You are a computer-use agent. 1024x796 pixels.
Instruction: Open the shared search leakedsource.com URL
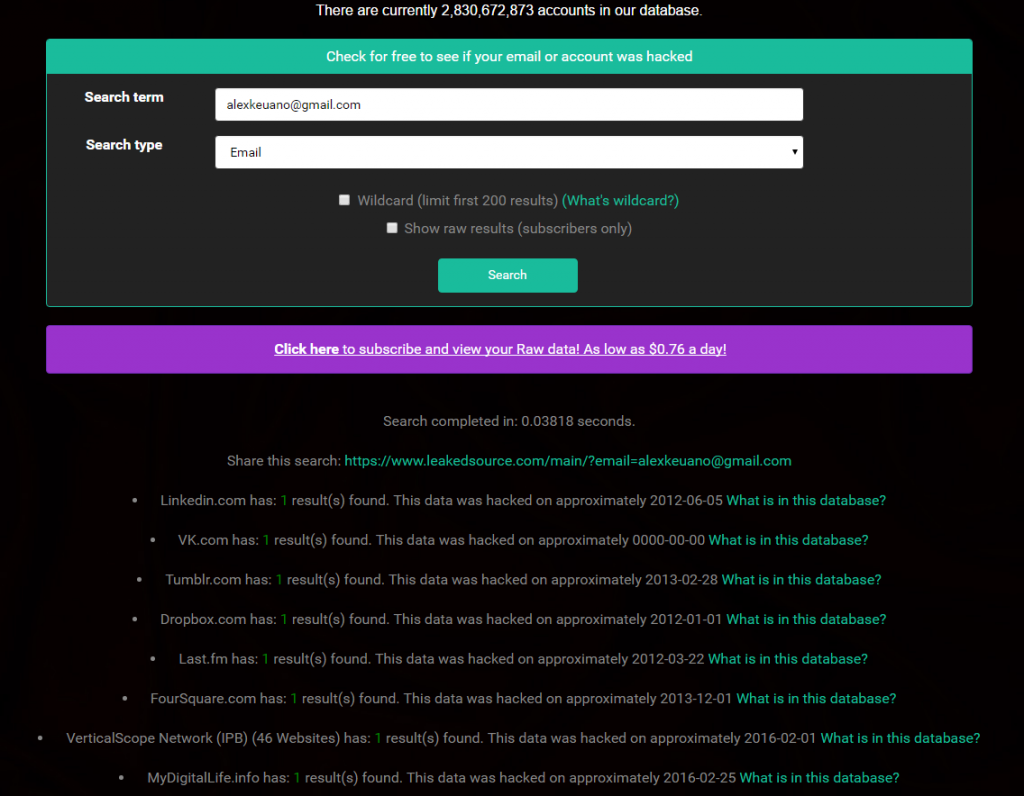click(568, 461)
